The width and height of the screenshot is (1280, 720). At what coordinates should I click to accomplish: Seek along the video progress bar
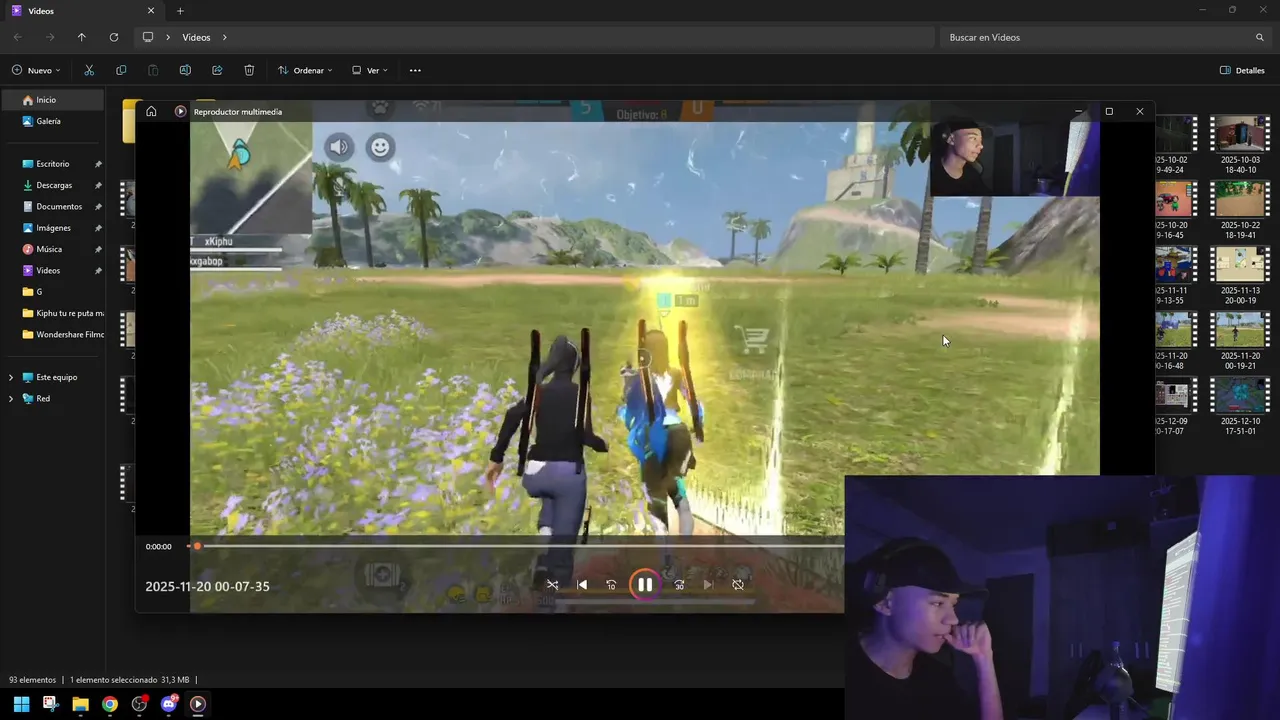point(518,546)
